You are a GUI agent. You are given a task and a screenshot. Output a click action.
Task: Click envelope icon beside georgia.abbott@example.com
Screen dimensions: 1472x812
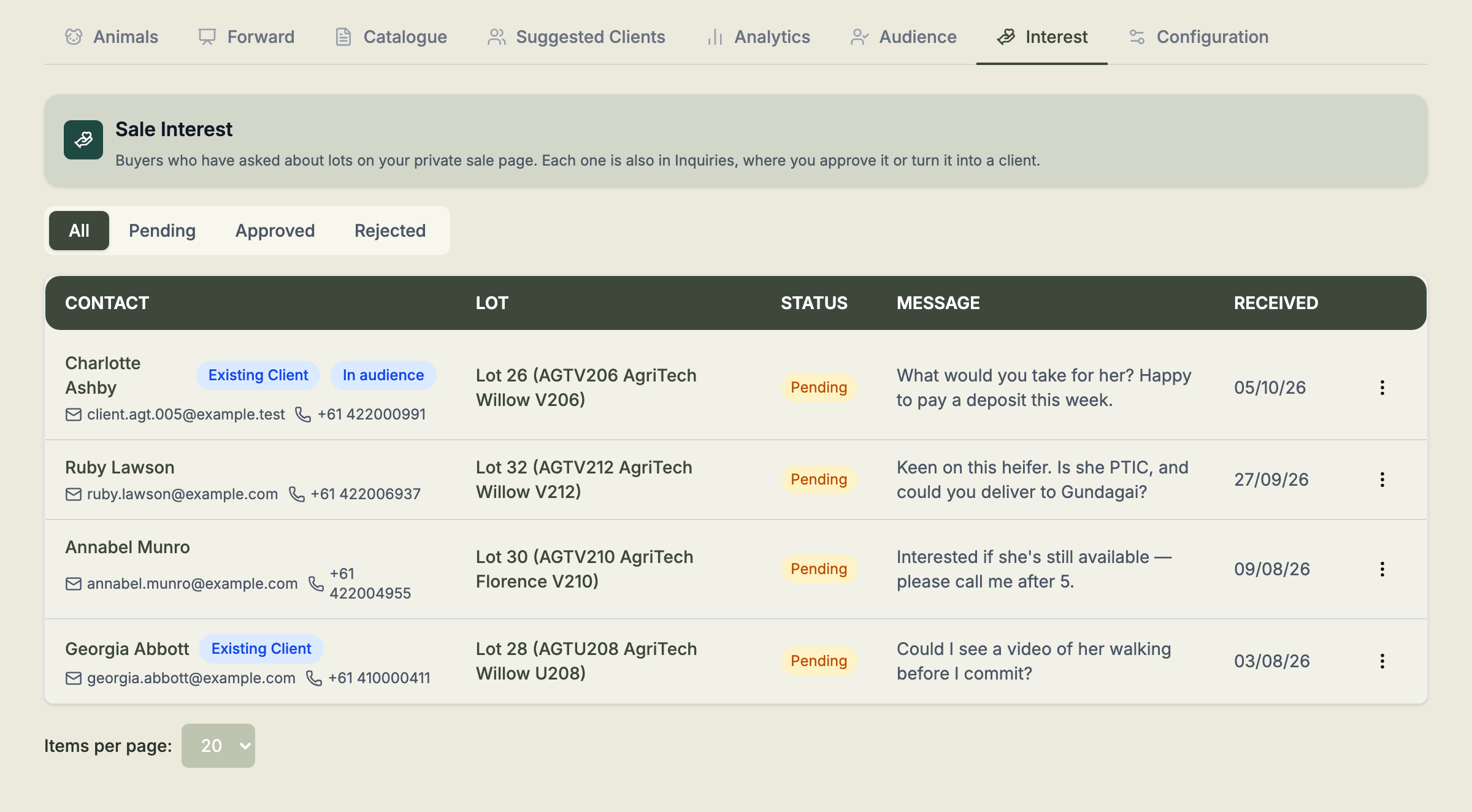(x=74, y=678)
